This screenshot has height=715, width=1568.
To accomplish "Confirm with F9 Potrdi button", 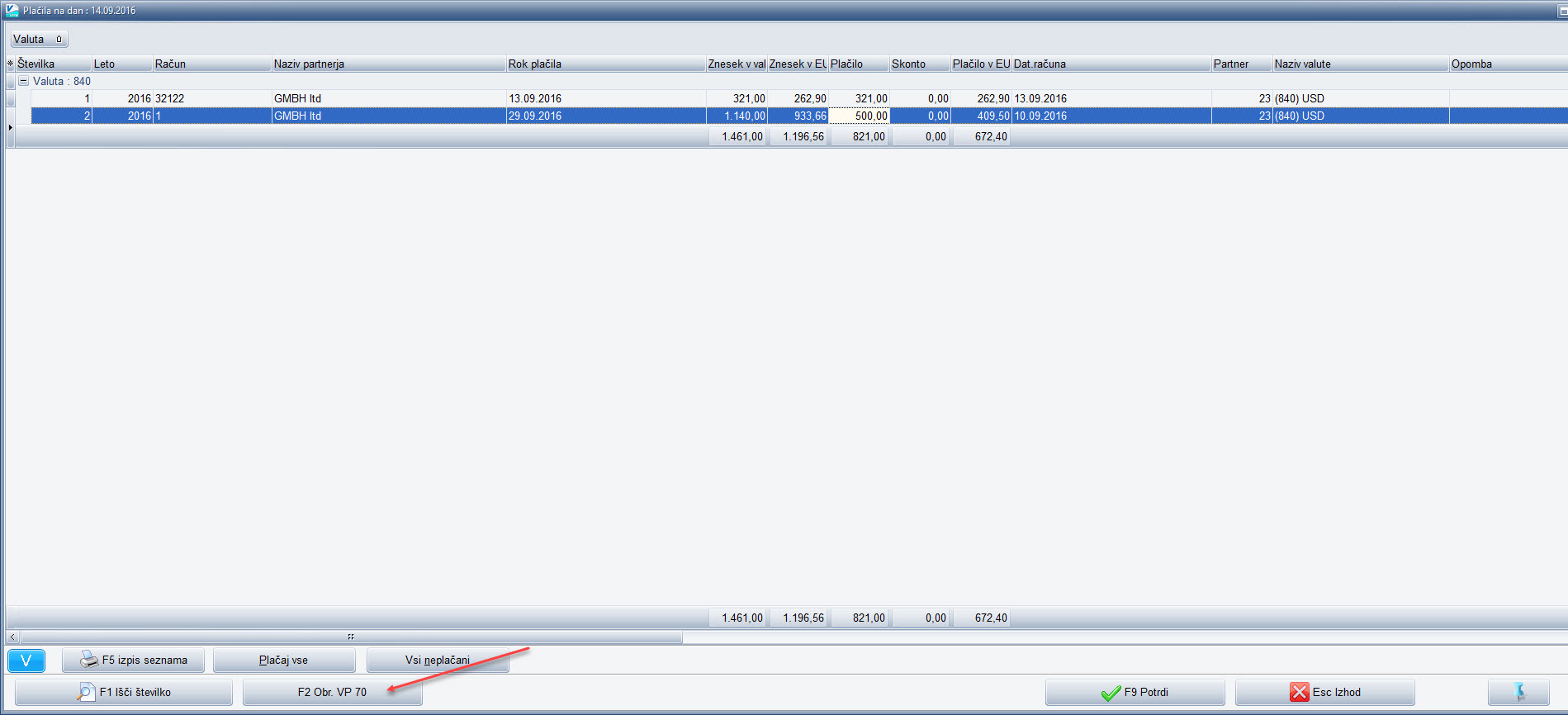I will [1135, 692].
